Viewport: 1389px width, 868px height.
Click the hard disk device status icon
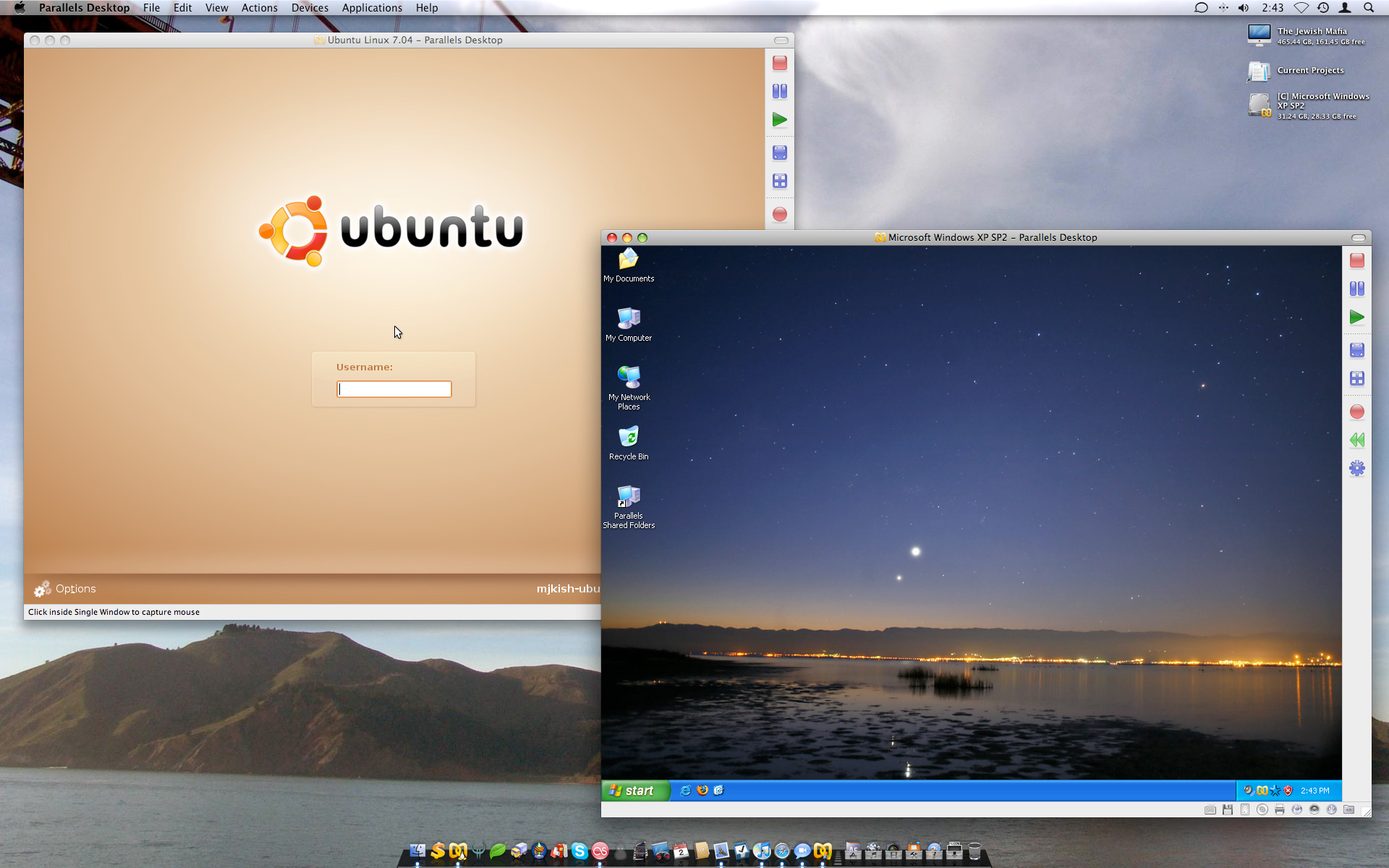pos(1244,810)
